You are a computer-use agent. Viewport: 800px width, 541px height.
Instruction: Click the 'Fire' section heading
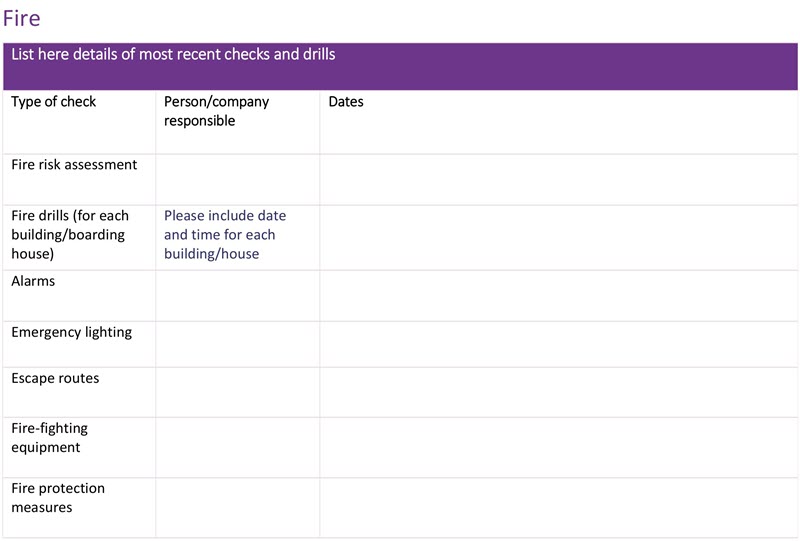(x=22, y=18)
